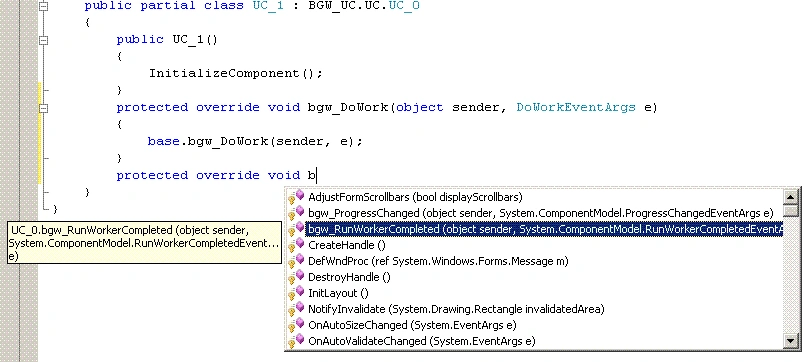
Task: Click the UC_0 base class name
Action: 404,6
